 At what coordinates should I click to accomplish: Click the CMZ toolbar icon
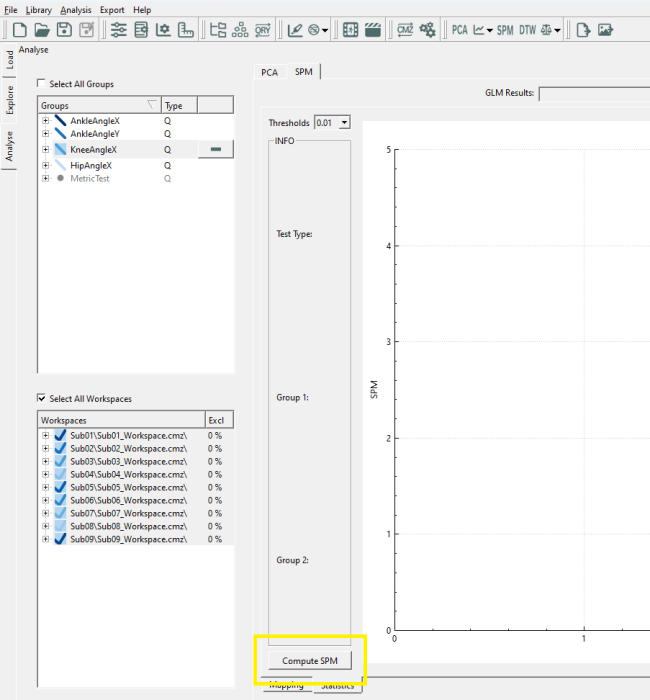click(x=405, y=30)
